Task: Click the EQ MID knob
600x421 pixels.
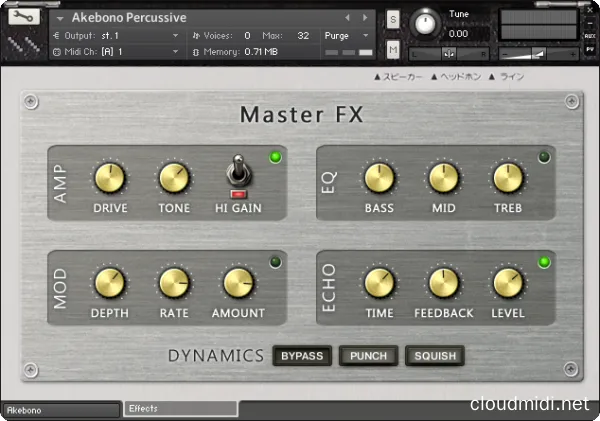Action: (443, 178)
